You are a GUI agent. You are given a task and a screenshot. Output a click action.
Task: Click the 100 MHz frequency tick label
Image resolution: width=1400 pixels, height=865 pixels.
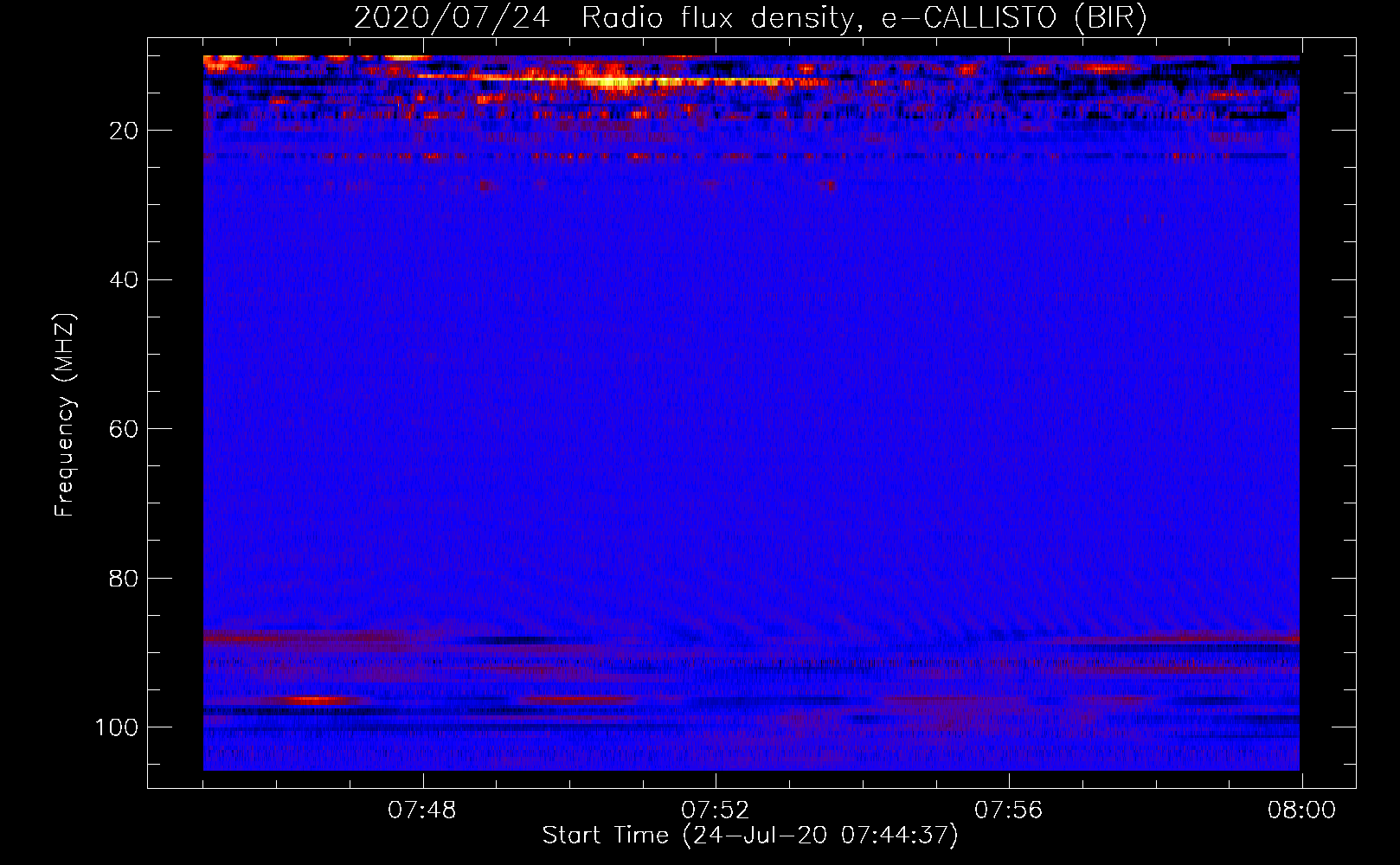[117, 727]
